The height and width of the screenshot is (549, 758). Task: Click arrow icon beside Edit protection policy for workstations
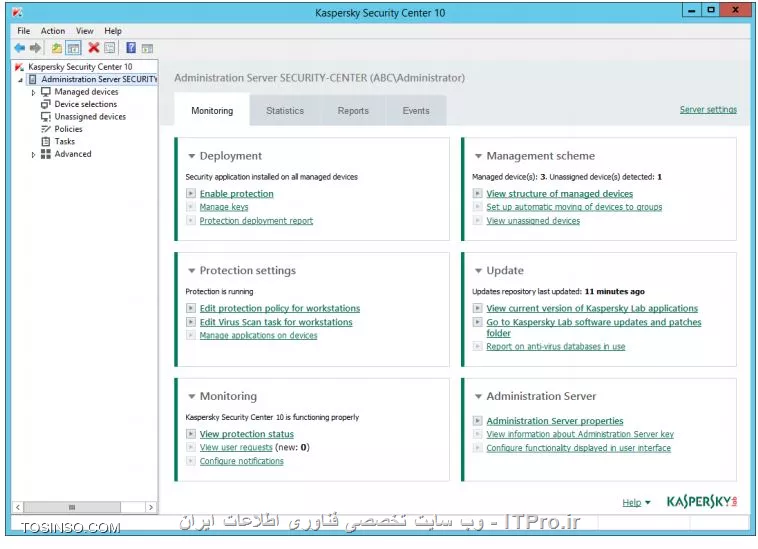tap(191, 308)
